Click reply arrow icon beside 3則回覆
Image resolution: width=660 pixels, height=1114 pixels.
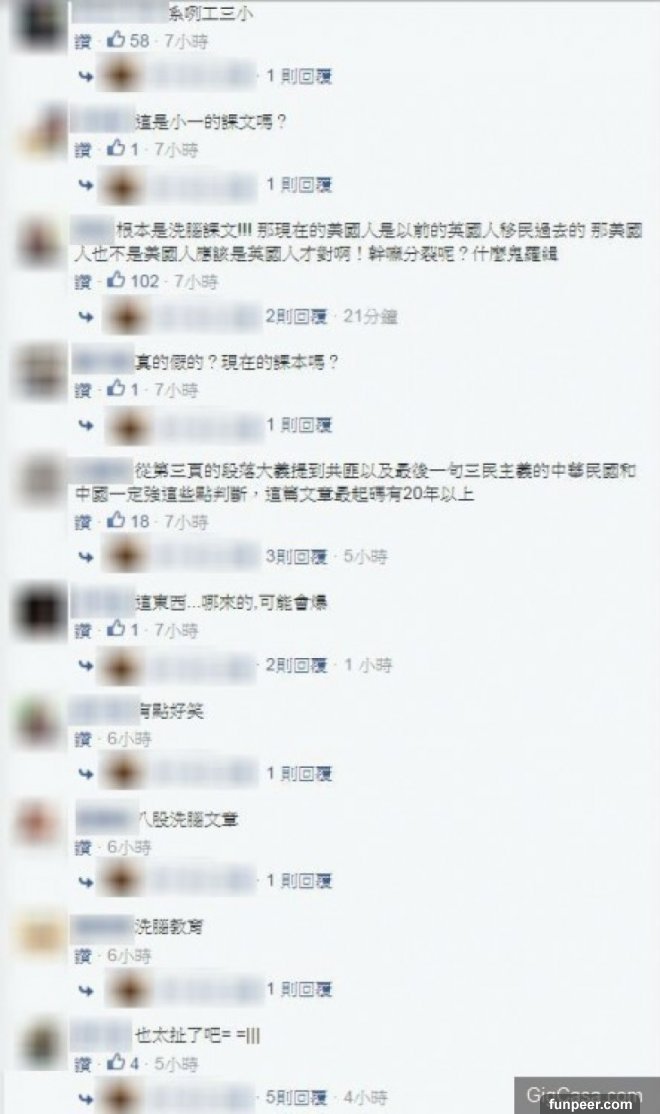coord(86,556)
